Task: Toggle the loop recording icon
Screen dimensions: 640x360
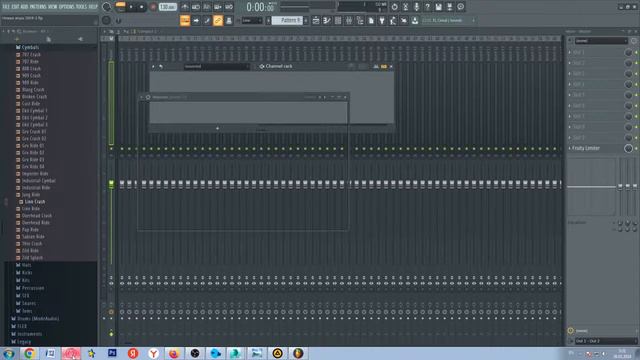Action: [x=229, y=7]
